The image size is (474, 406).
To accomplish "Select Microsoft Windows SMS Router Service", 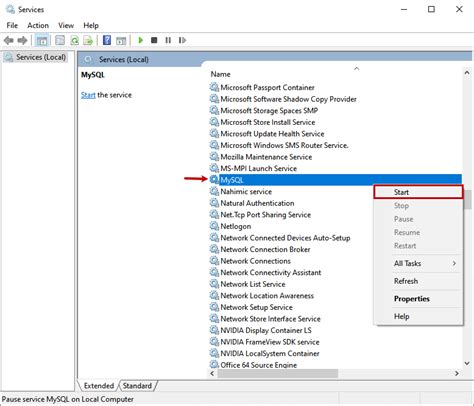I will click(x=284, y=145).
